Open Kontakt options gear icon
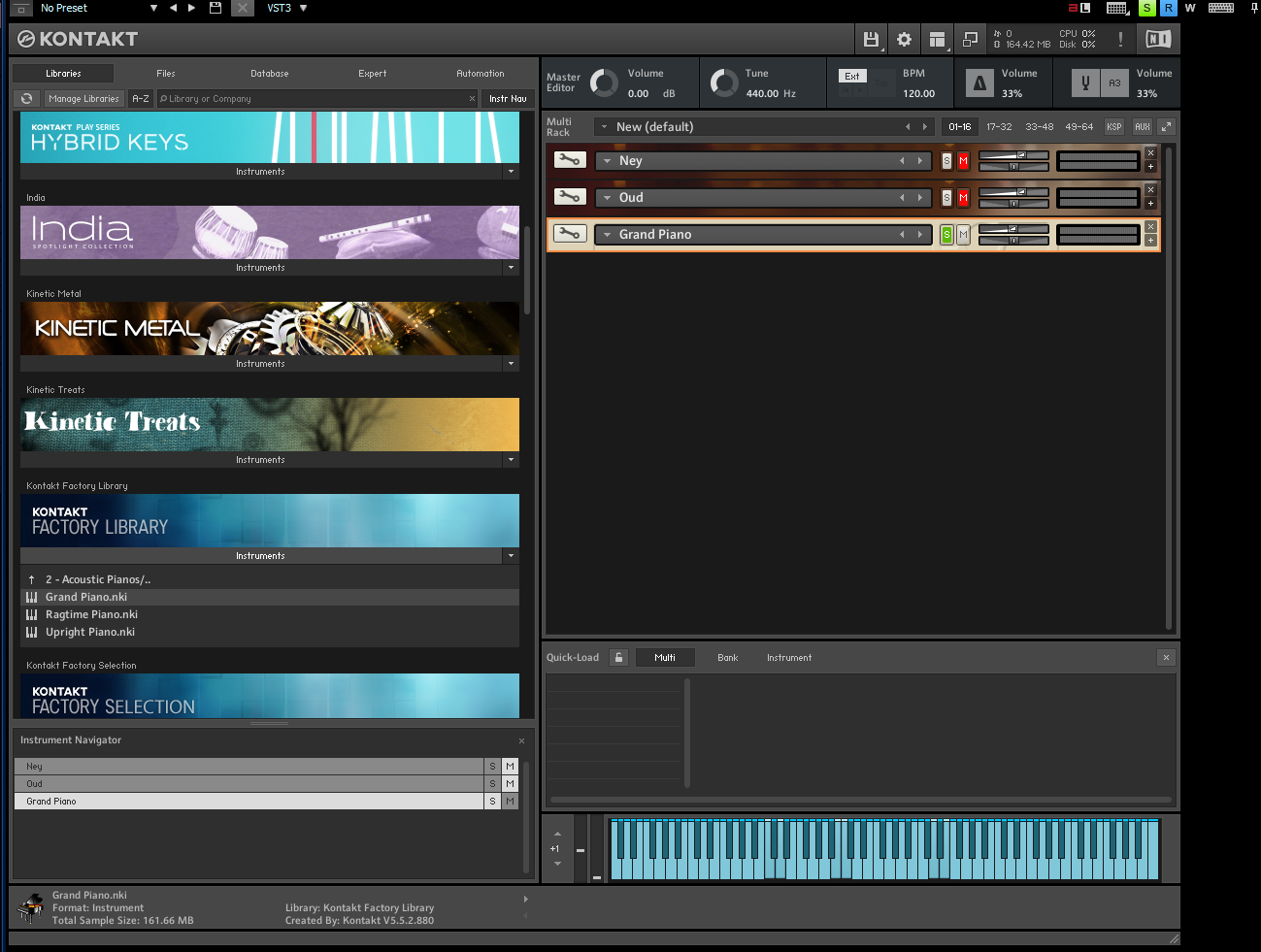 point(904,40)
